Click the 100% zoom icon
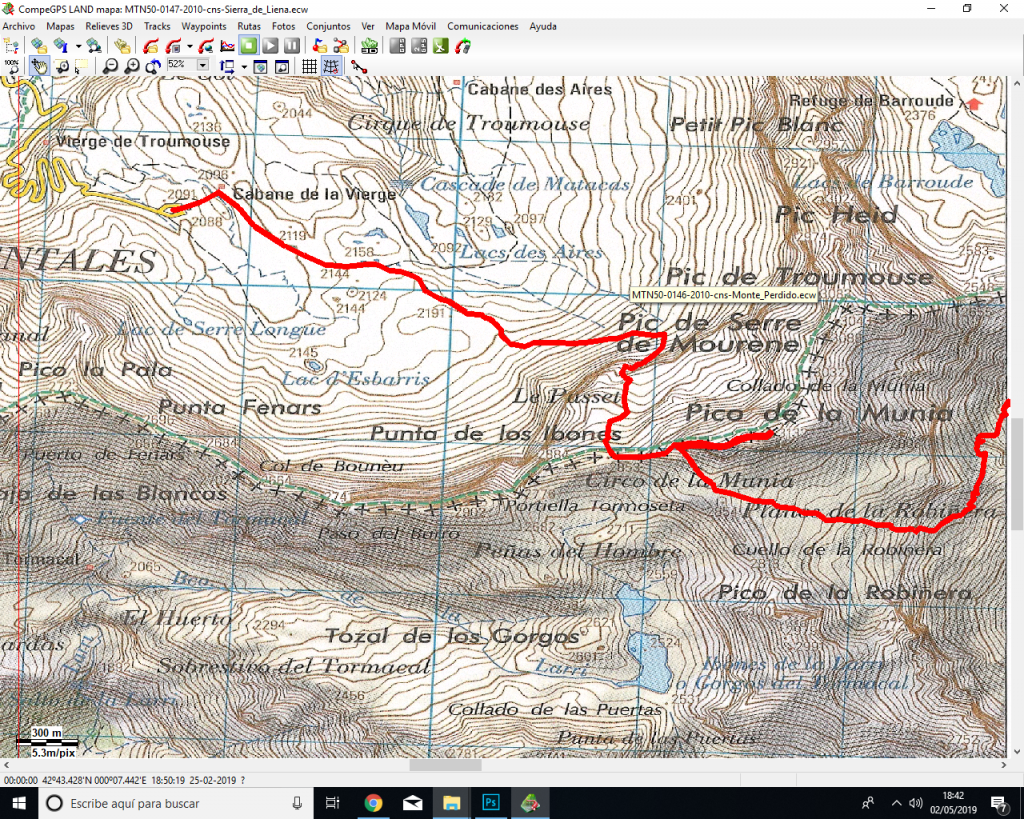This screenshot has width=1024, height=819. [12, 67]
